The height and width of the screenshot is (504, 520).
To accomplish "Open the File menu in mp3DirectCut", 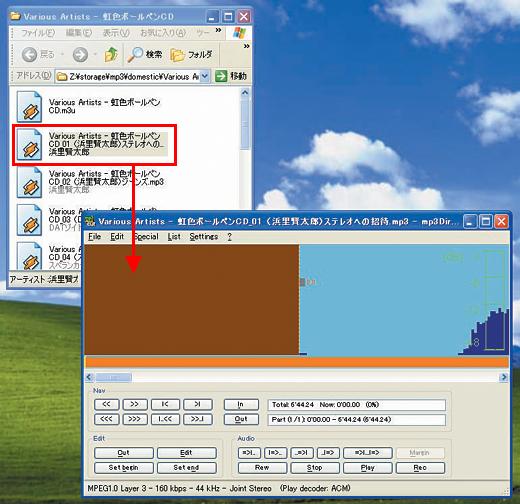I will tap(94, 237).
